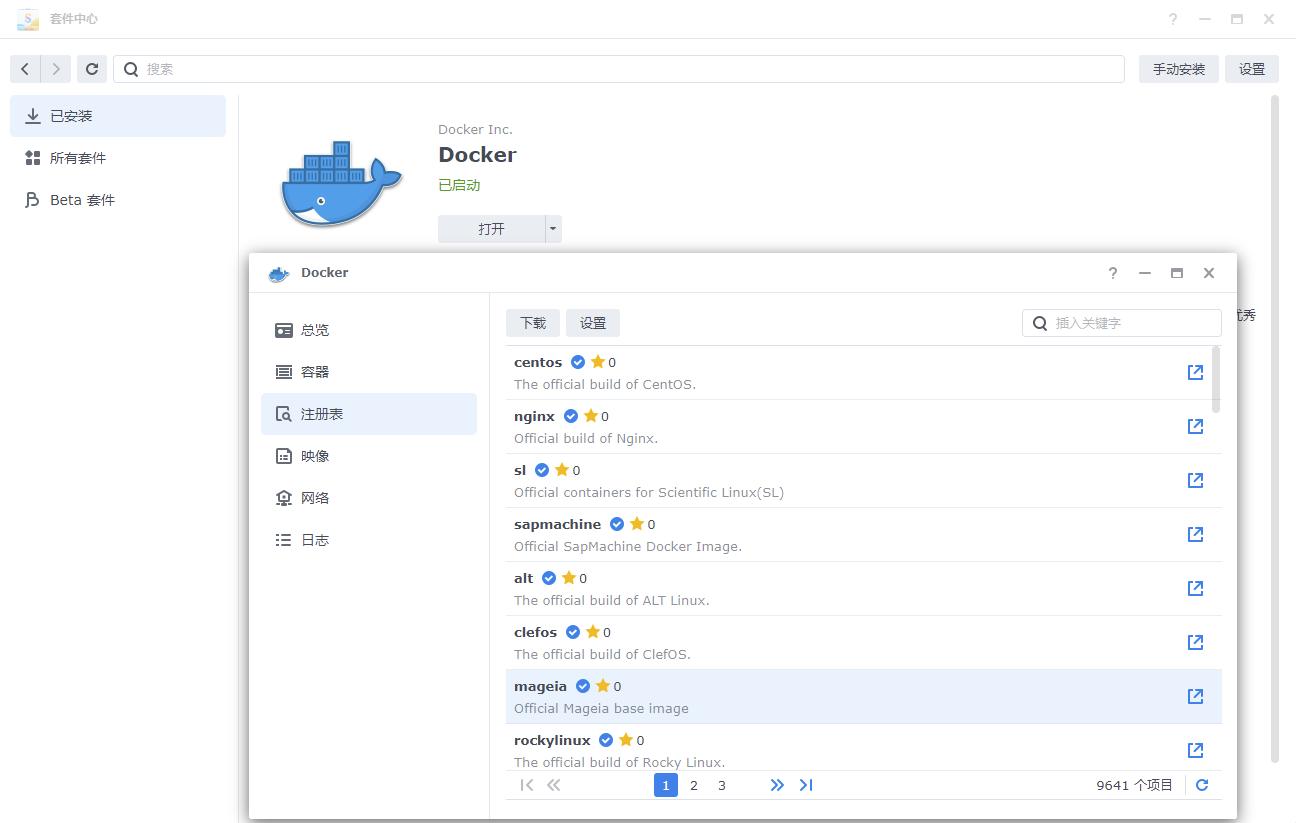1296x823 pixels.
Task: Navigate back in Package Center
Action: pyautogui.click(x=25, y=69)
